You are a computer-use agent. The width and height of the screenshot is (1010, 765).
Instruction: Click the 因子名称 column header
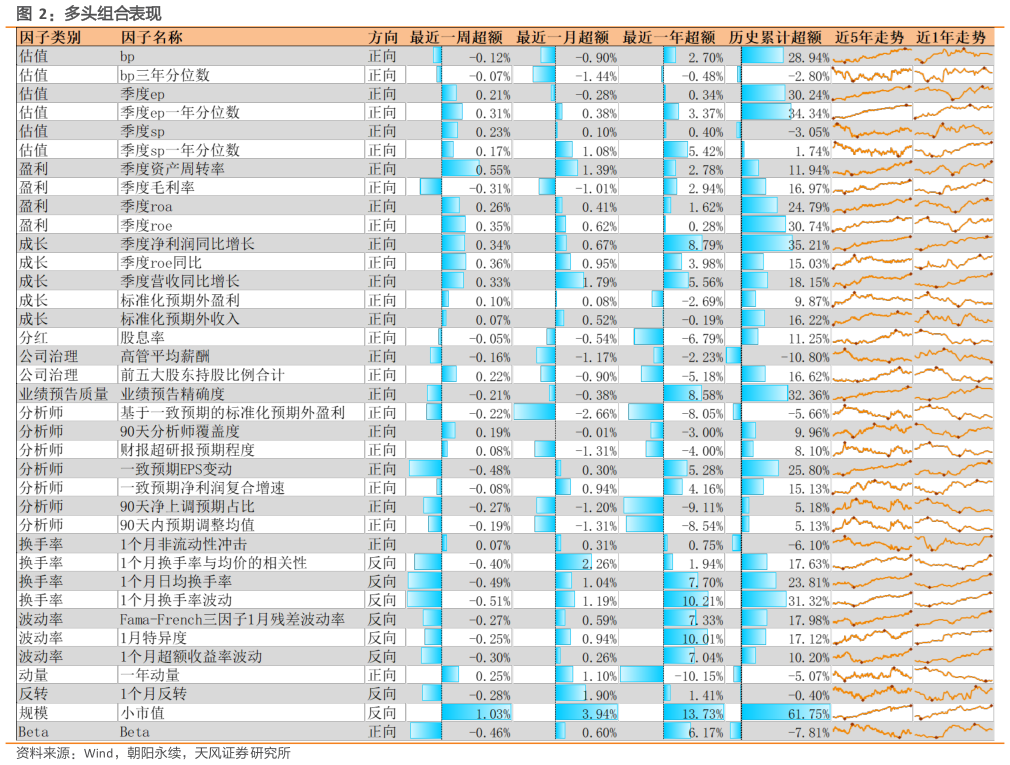tap(151, 37)
